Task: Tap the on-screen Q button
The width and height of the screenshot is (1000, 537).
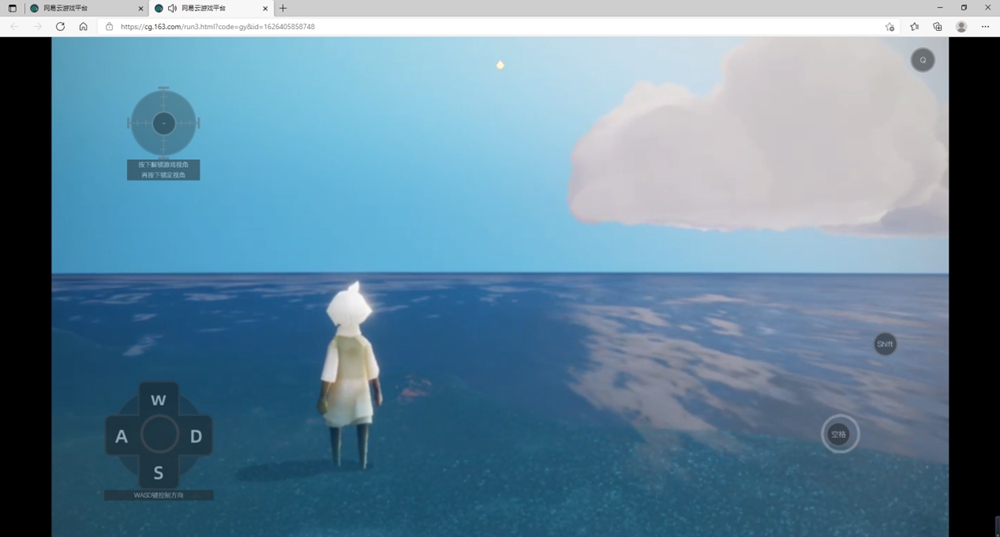Action: (922, 60)
